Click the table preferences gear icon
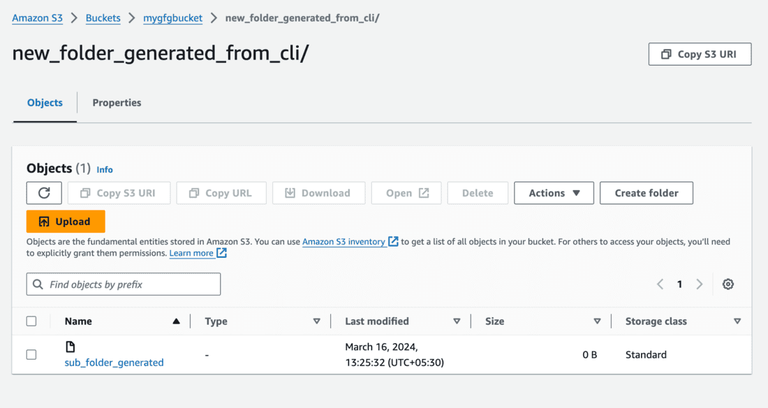Viewport: 768px width, 408px height. click(728, 284)
